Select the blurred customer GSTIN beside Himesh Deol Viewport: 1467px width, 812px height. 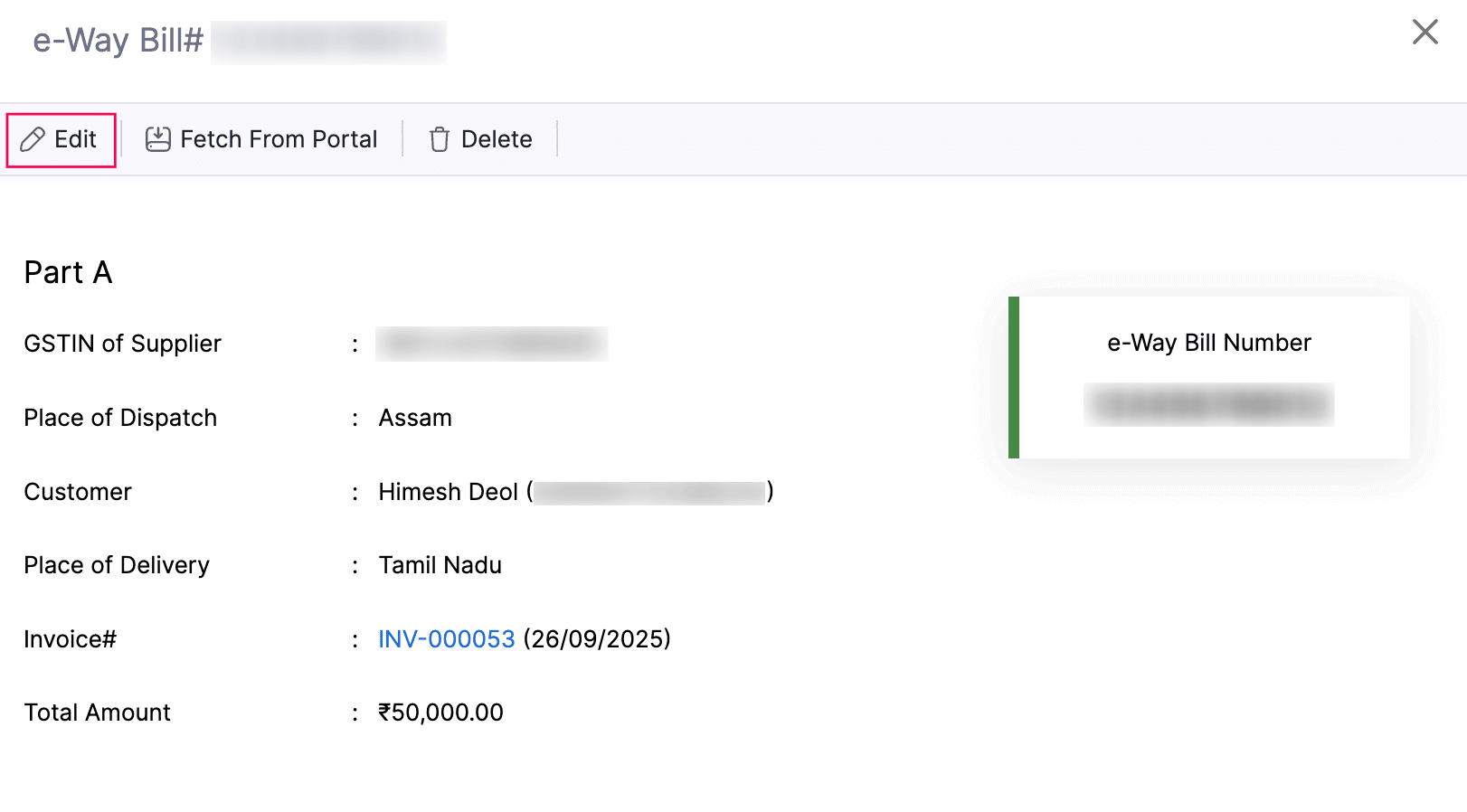pyautogui.click(x=648, y=493)
